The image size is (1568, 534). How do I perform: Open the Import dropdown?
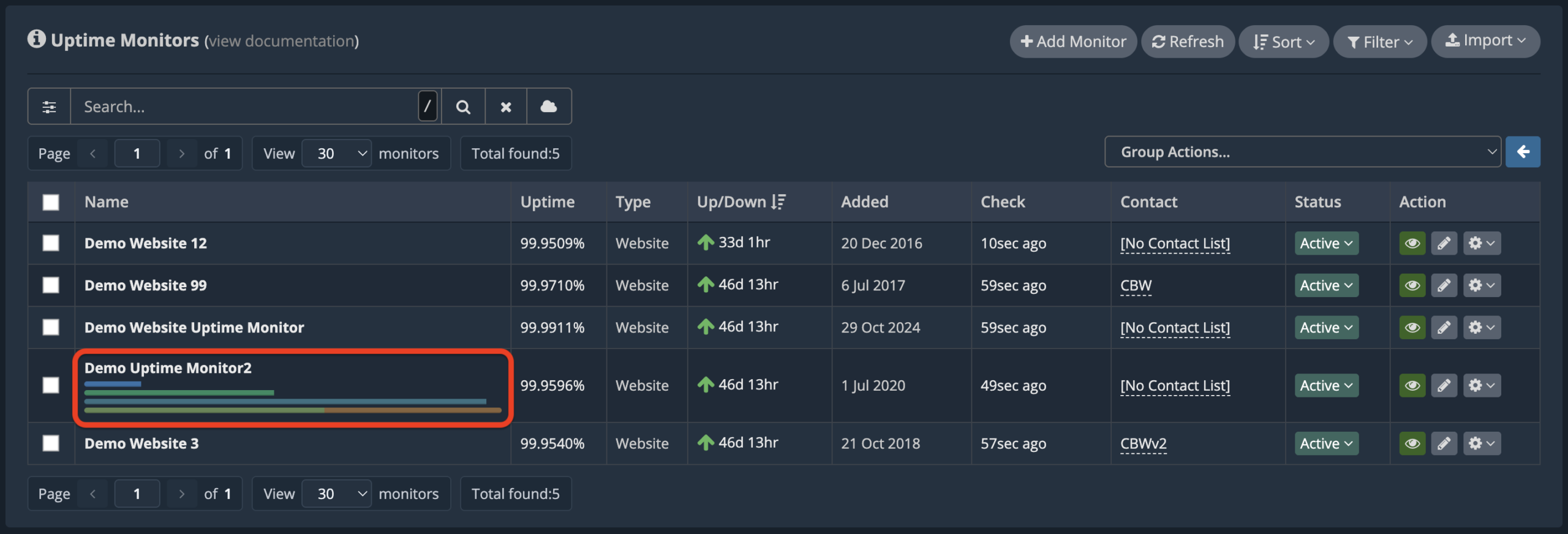click(x=1485, y=41)
